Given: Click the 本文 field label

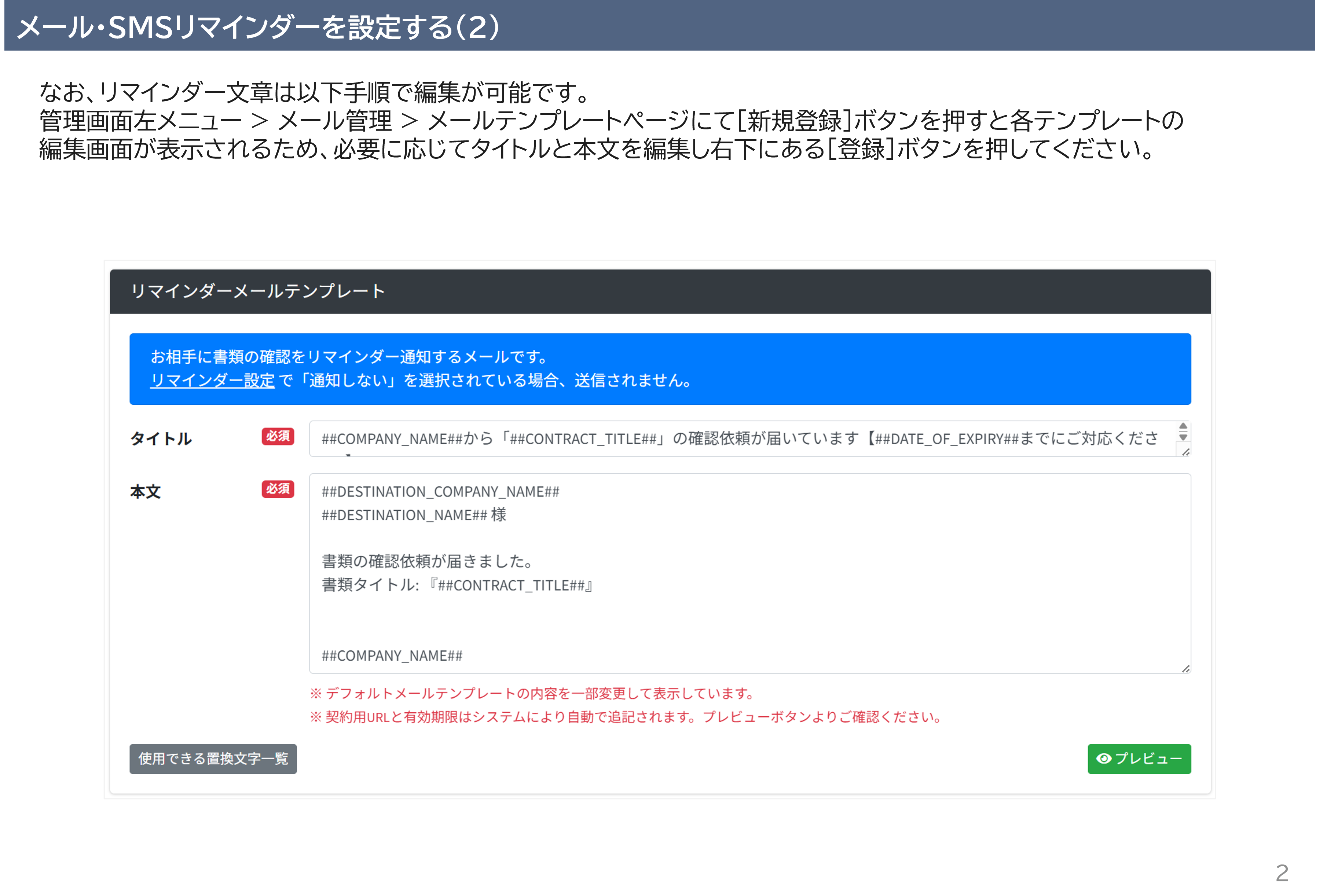Looking at the screenshot, I should [x=145, y=491].
